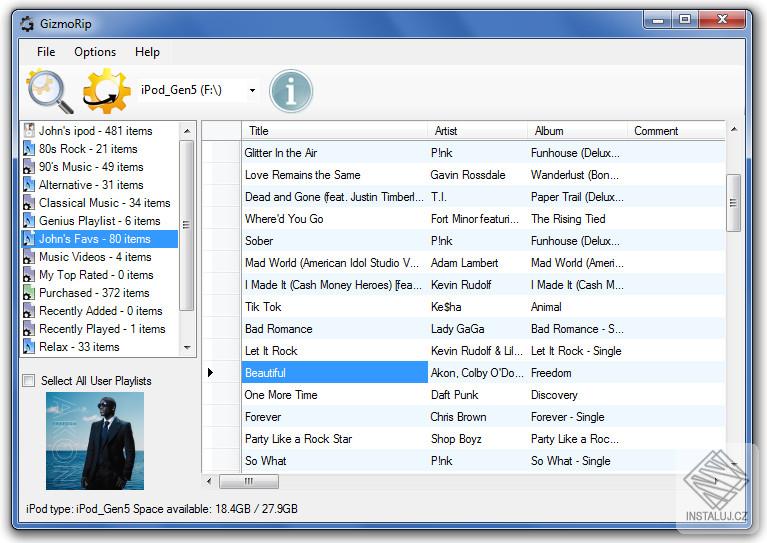The height and width of the screenshot is (543, 767).
Task: Click the playlist icon for 80s Rock
Action: click(29, 149)
